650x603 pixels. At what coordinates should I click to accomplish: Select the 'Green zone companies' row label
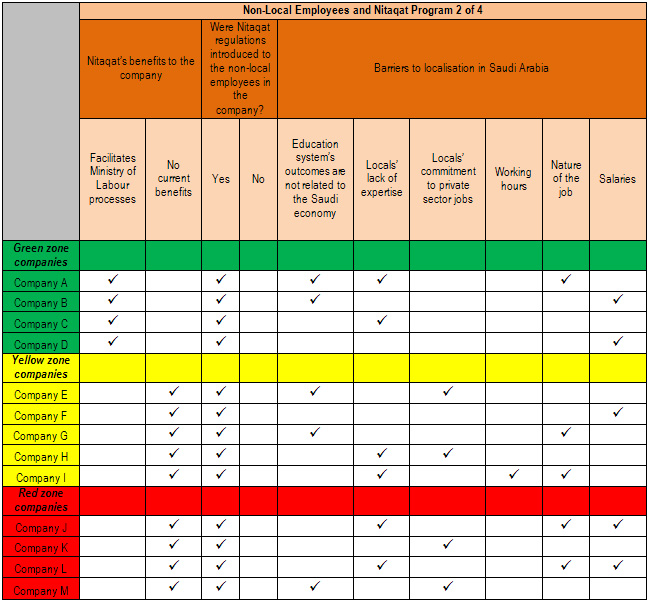click(x=41, y=255)
